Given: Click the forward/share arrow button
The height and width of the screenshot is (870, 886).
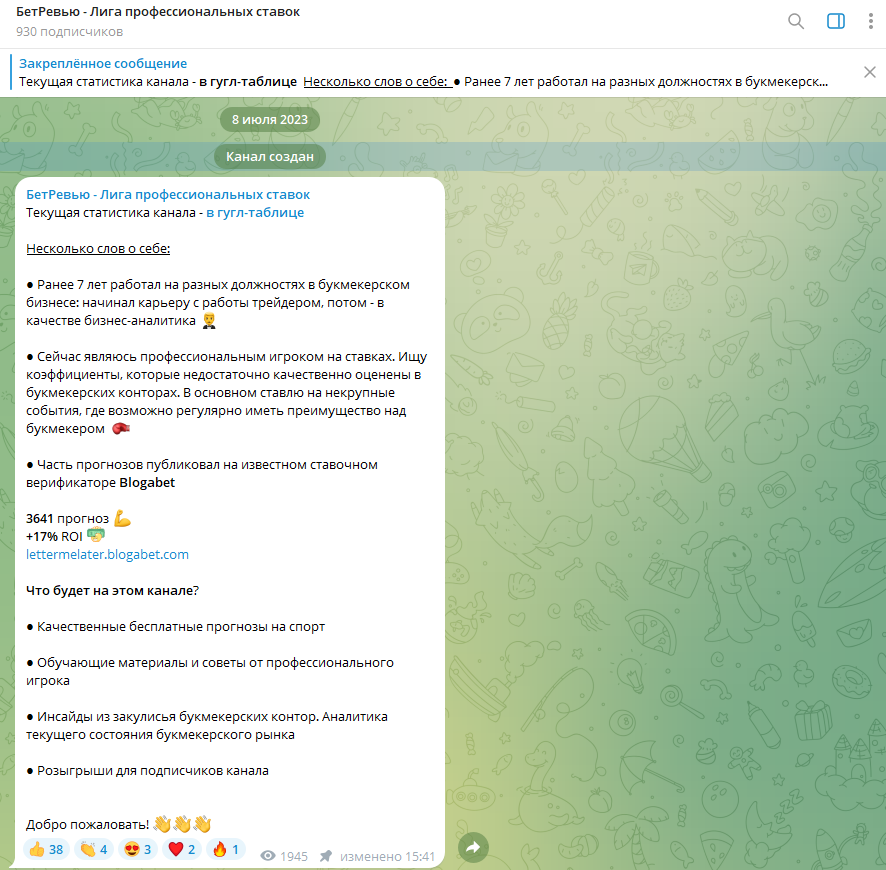Looking at the screenshot, I should coord(473,847).
